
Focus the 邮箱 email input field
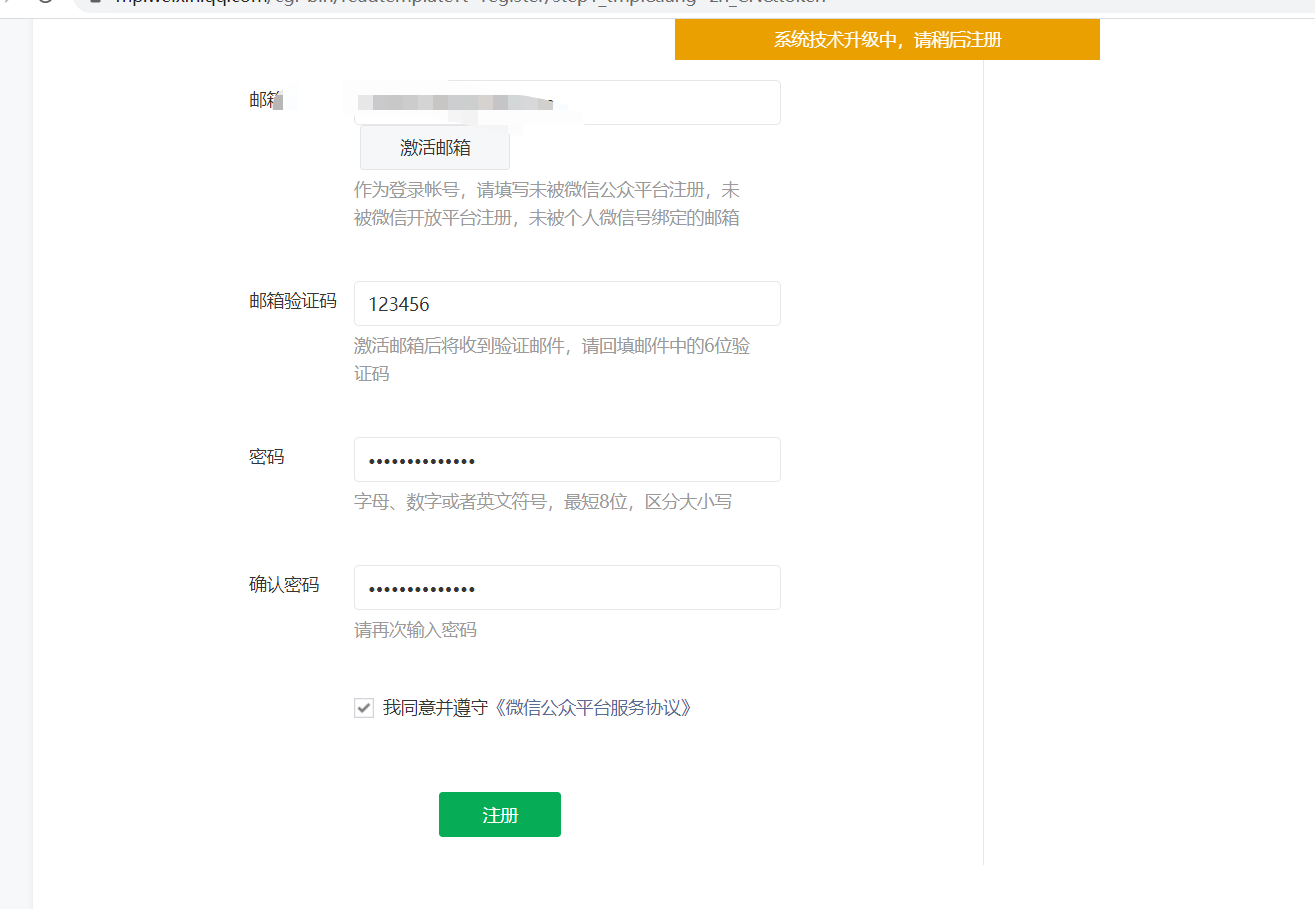tap(567, 102)
